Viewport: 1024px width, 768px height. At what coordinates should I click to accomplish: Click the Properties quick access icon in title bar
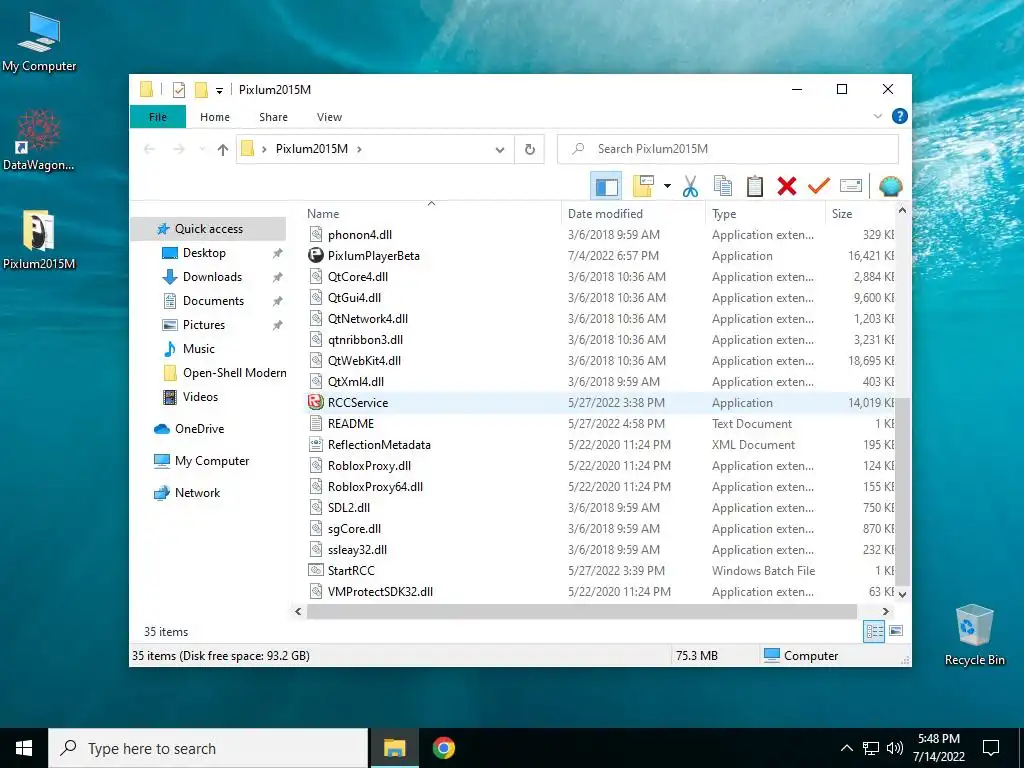pyautogui.click(x=178, y=90)
